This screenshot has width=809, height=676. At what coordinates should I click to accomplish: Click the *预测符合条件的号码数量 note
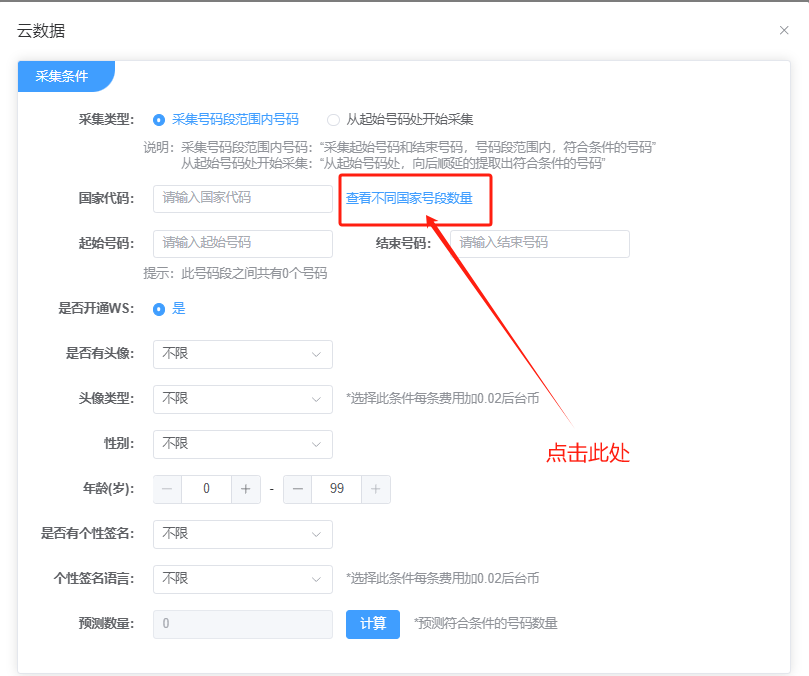click(x=486, y=623)
